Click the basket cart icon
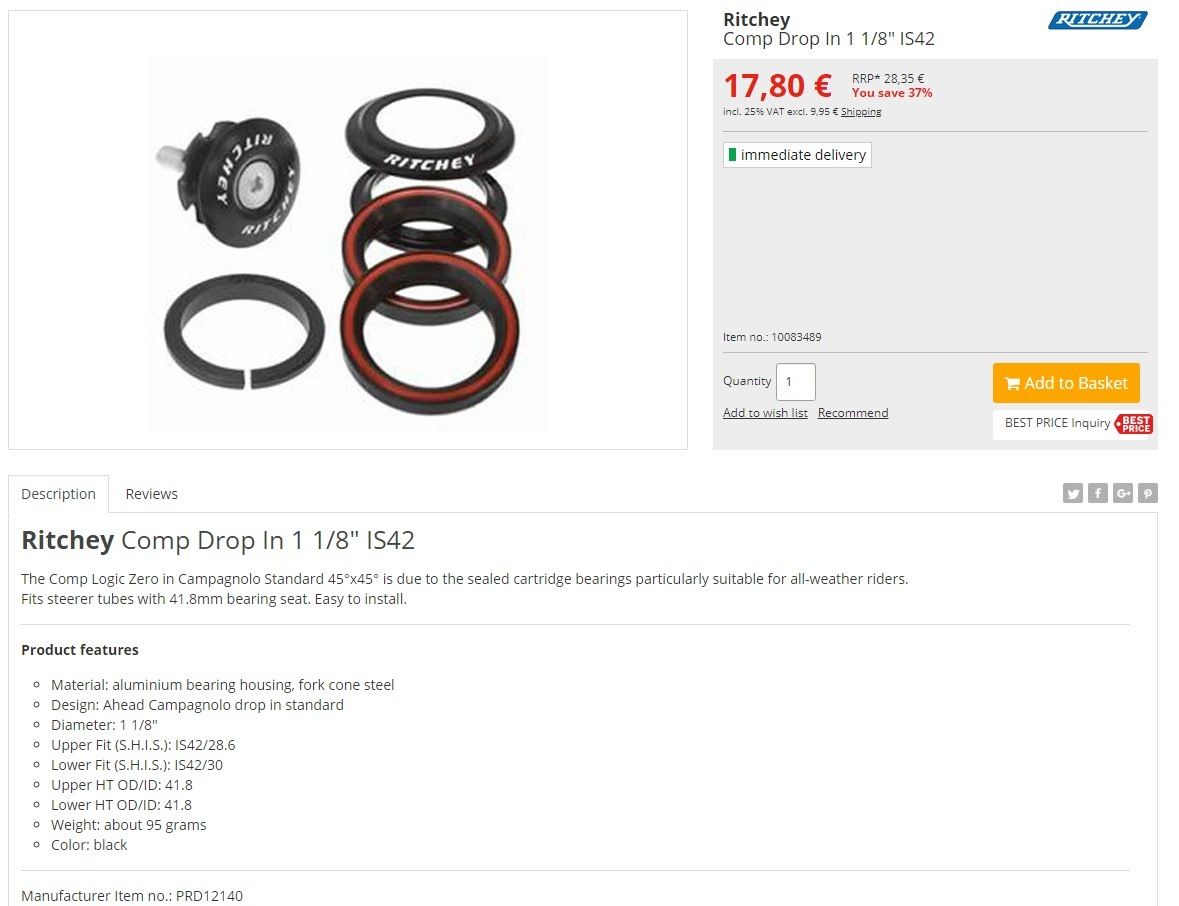The image size is (1179, 906). 1012,383
